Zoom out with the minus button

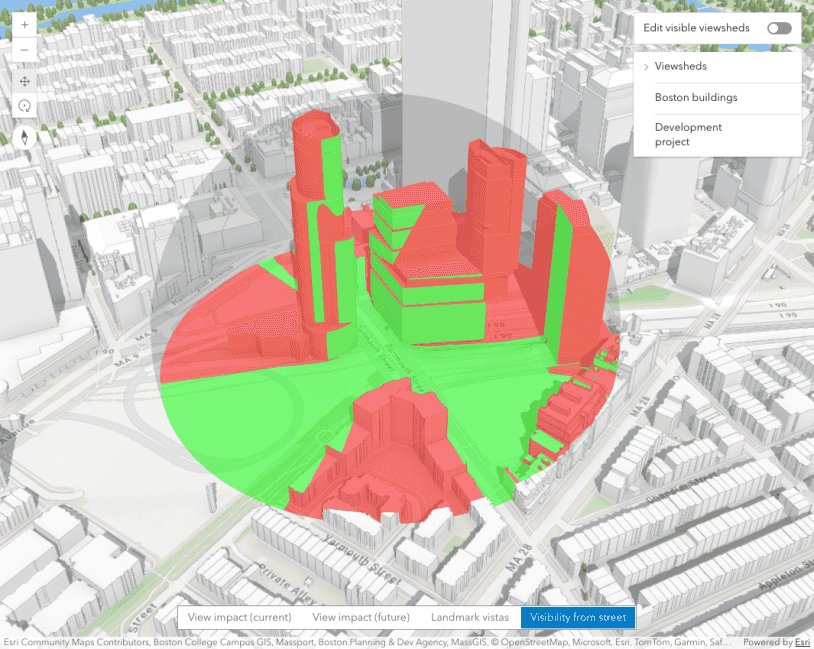[x=24, y=50]
